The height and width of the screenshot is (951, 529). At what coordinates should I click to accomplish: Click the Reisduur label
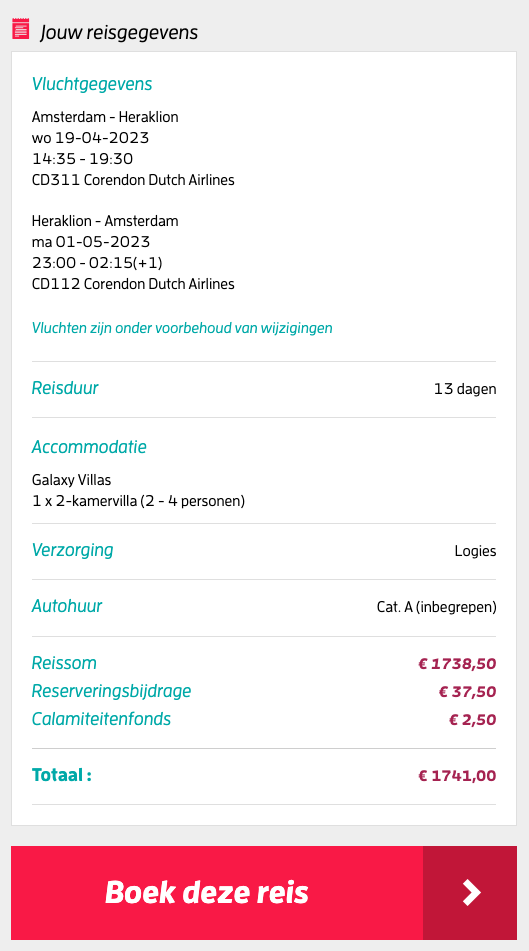coord(65,388)
